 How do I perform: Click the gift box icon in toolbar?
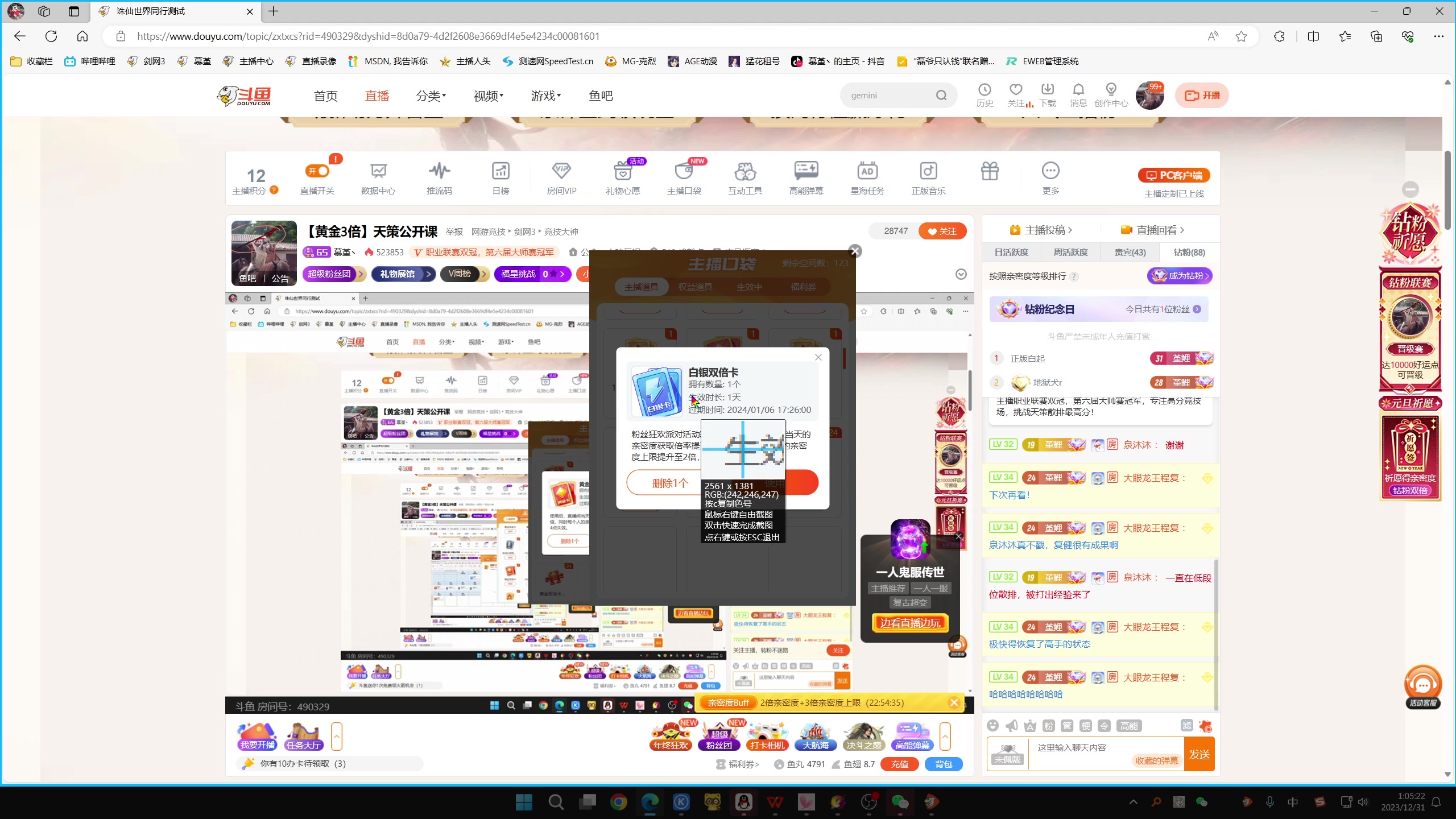click(990, 171)
